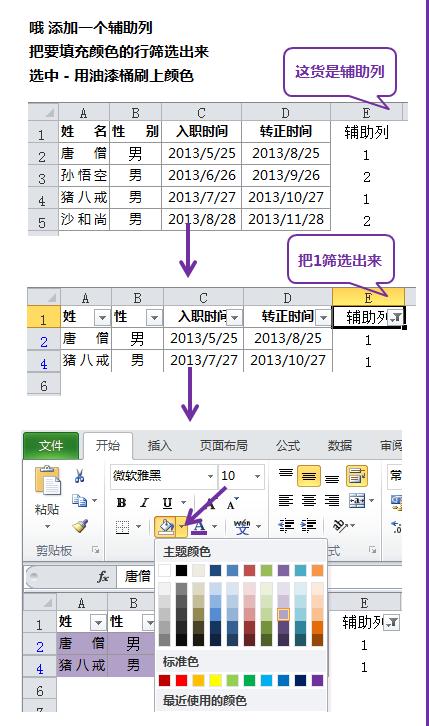Click purple-filled 猪八戒 cell
The width and height of the screenshot is (429, 726).
coord(82,665)
